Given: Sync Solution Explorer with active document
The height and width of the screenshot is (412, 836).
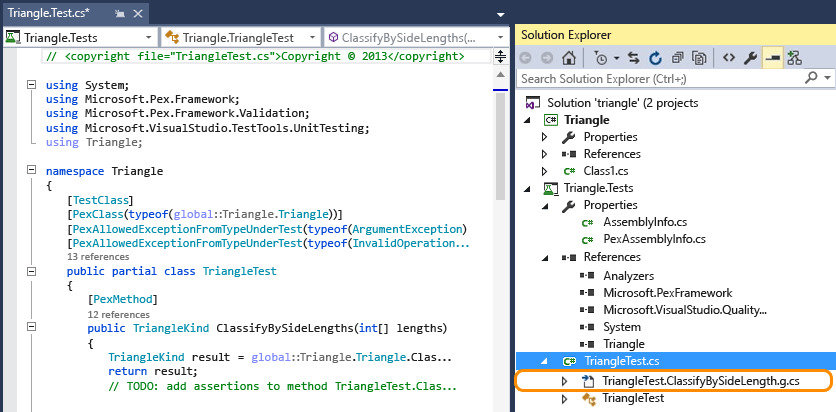Looking at the screenshot, I should point(633,58).
